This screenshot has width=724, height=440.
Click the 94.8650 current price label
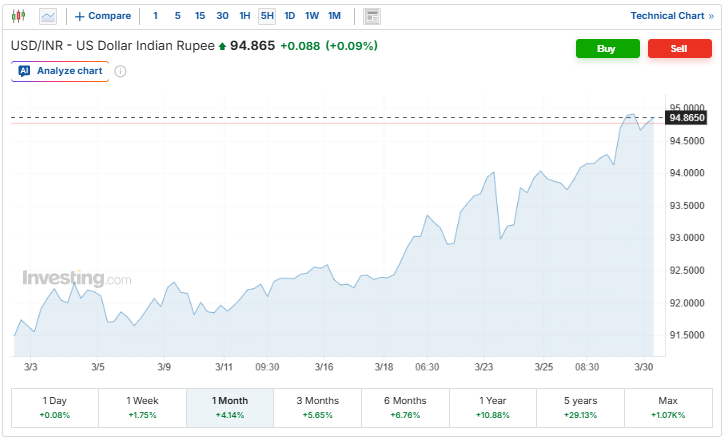687,118
